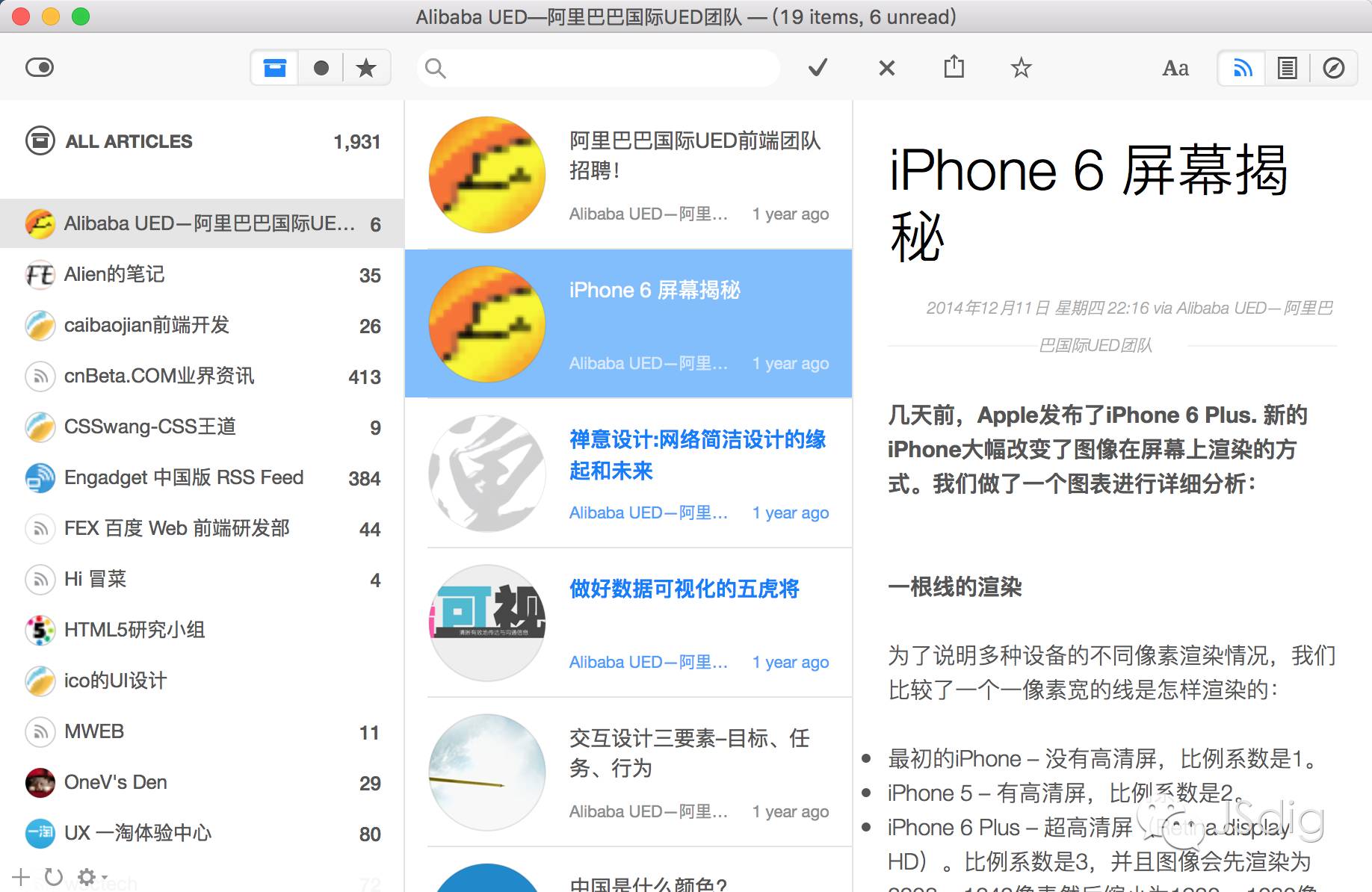1372x892 pixels.
Task: Open the Aa font appearance options
Action: tap(1175, 69)
